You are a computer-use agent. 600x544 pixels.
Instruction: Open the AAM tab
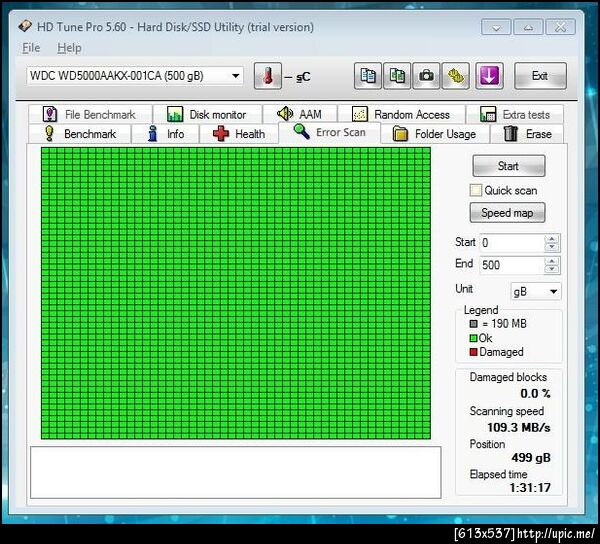click(300, 114)
